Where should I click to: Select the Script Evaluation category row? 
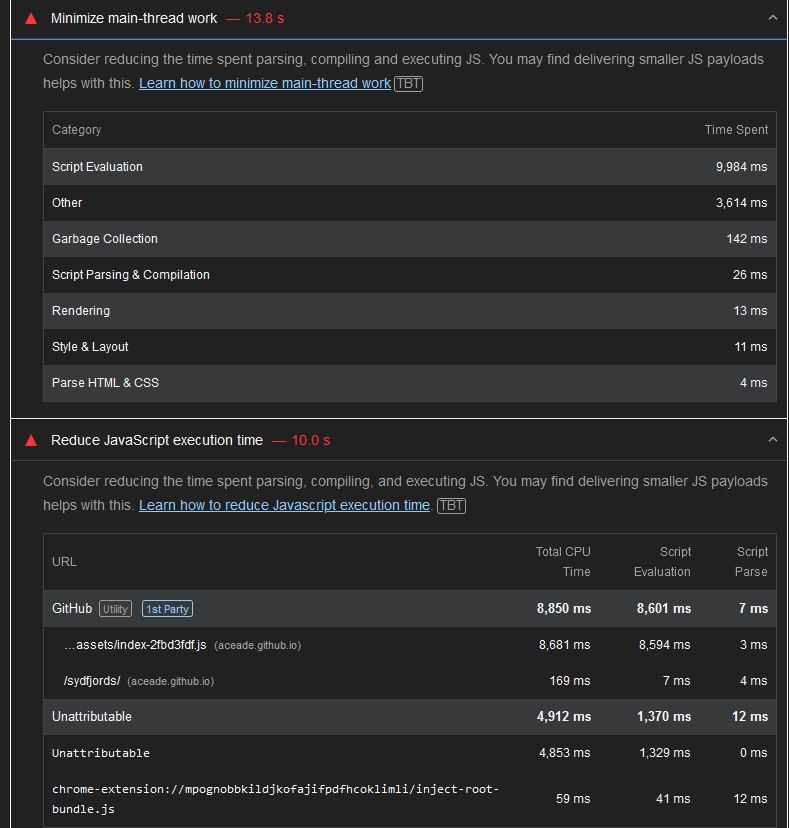click(410, 166)
